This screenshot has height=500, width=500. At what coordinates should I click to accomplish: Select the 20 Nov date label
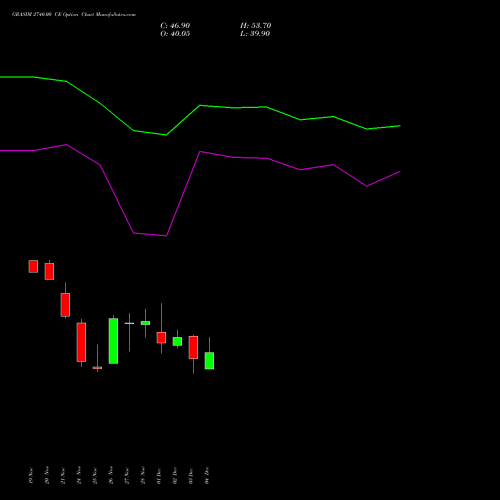47,475
